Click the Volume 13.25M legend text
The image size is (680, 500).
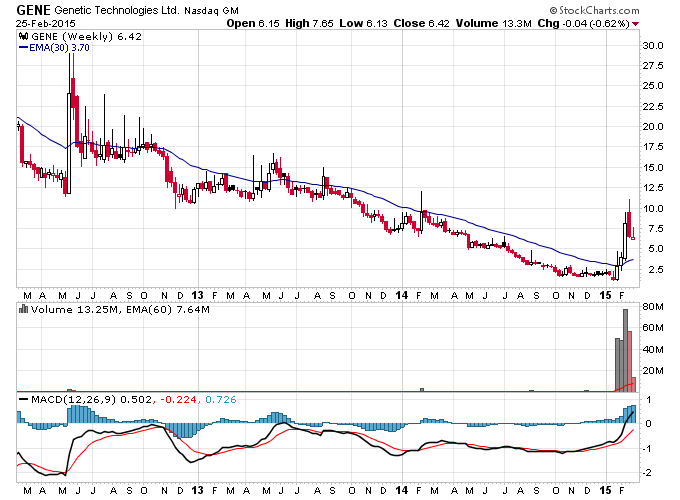(x=74, y=309)
